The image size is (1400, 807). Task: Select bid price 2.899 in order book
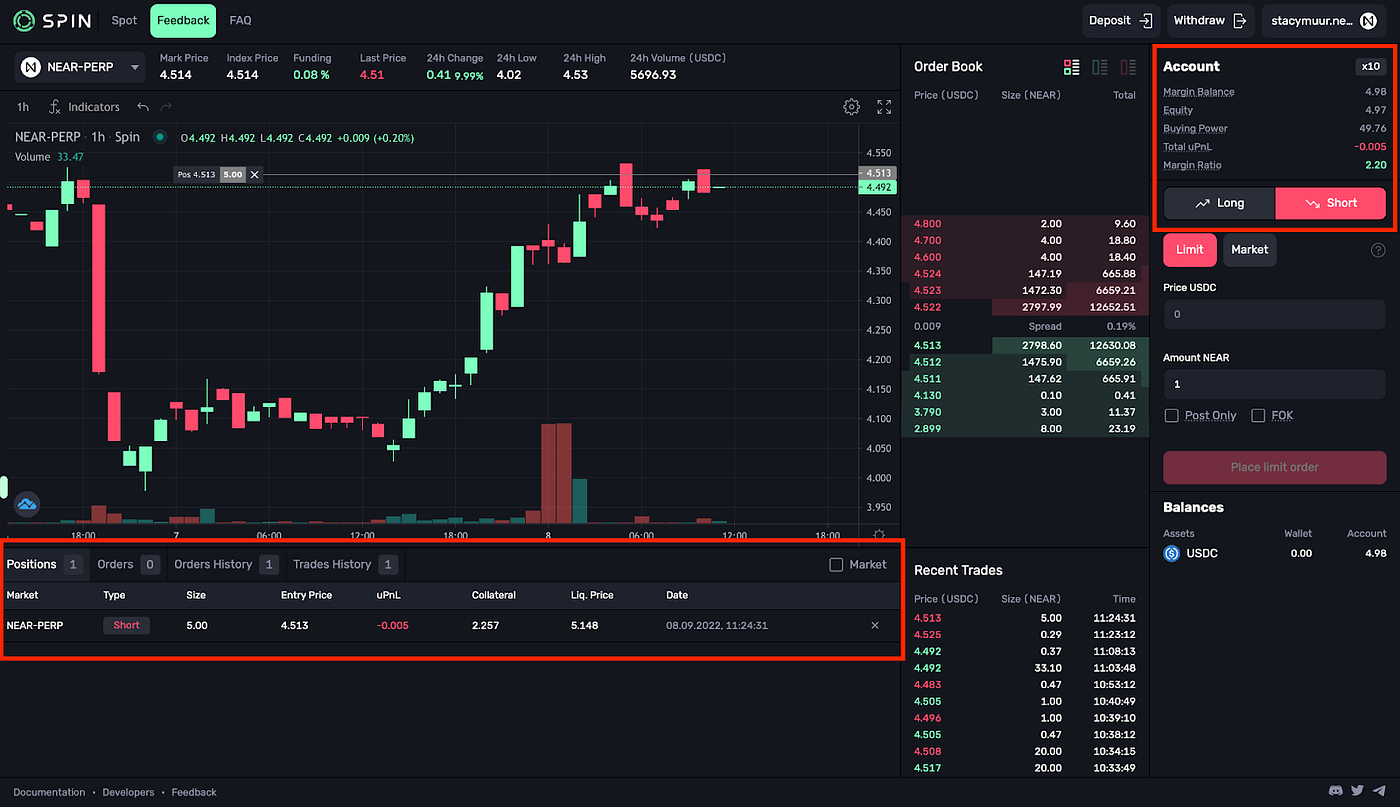coord(927,428)
